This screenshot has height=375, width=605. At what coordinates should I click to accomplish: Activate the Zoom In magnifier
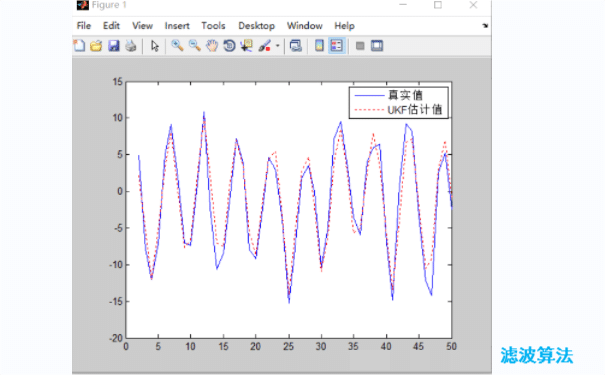tap(177, 46)
